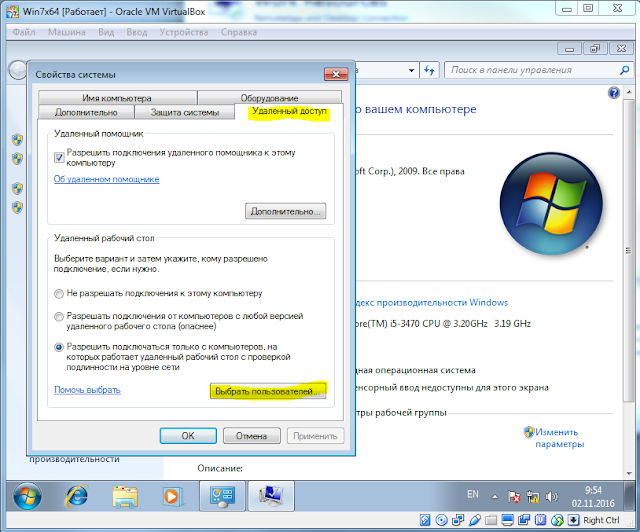
Task: Toggle Разрешить подключения удаленного помощника checkbox
Action: tap(59, 157)
